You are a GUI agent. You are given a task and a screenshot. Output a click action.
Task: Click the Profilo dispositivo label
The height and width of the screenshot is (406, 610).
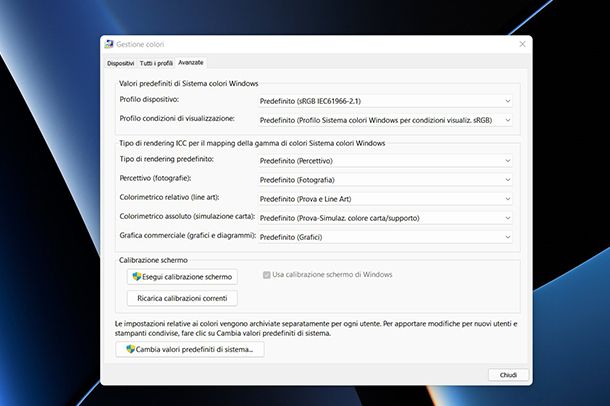coord(149,100)
